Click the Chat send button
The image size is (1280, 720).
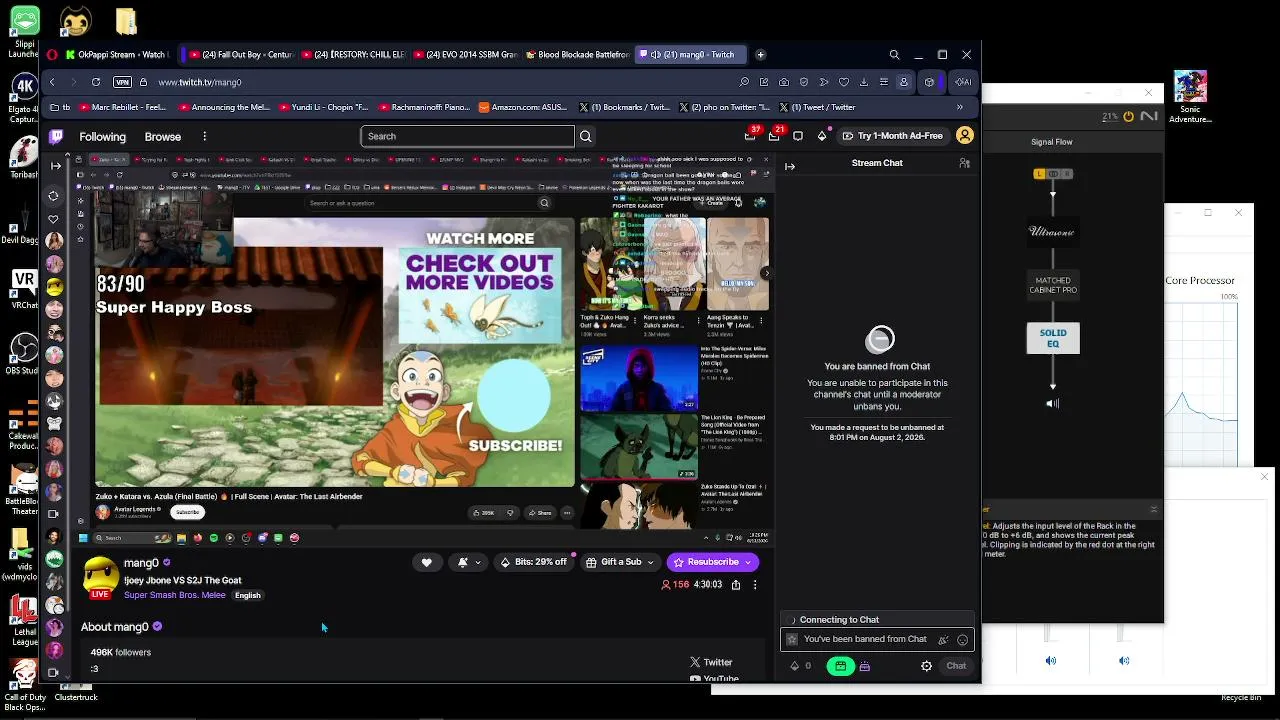956,666
